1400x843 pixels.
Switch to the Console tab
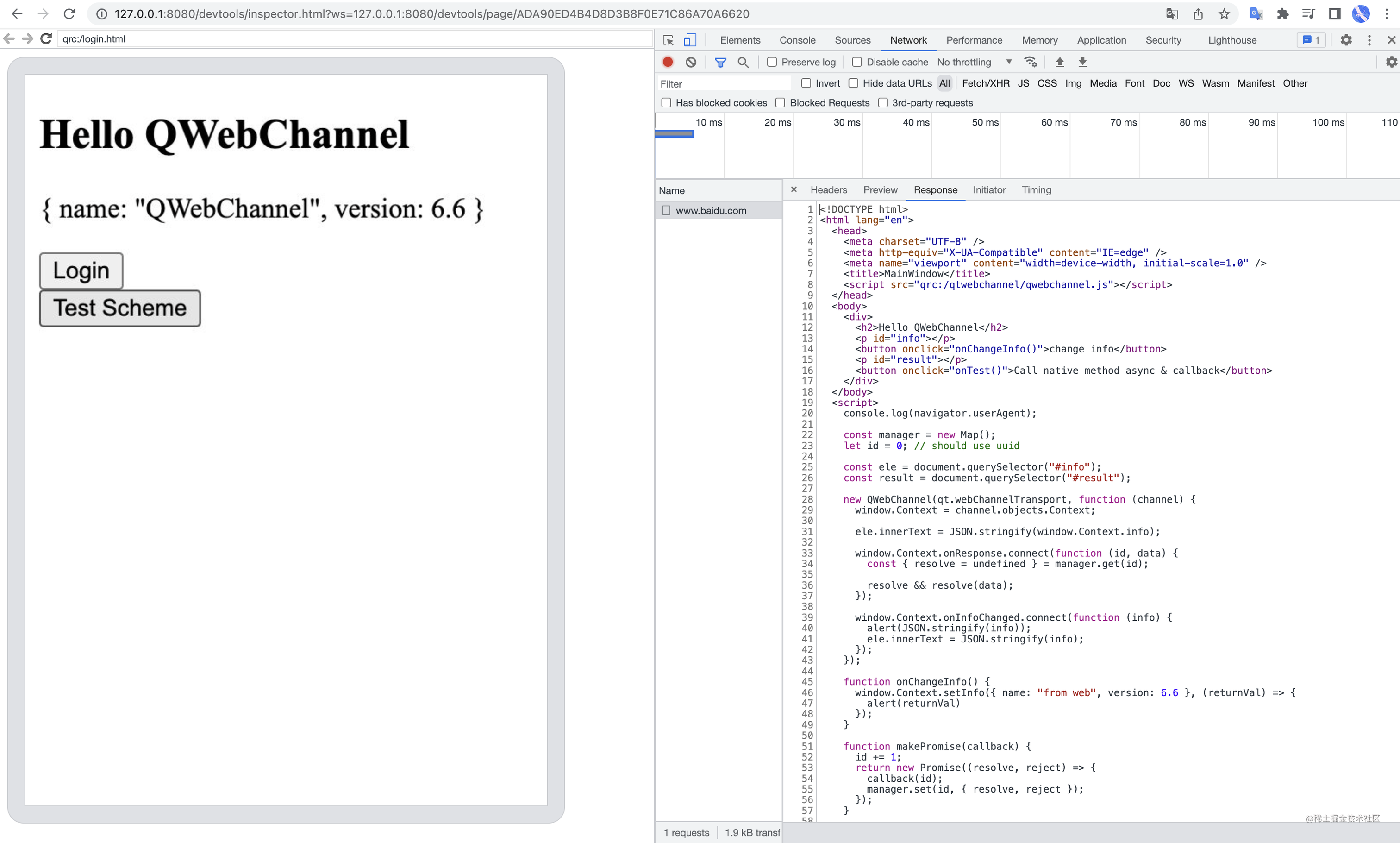point(797,40)
